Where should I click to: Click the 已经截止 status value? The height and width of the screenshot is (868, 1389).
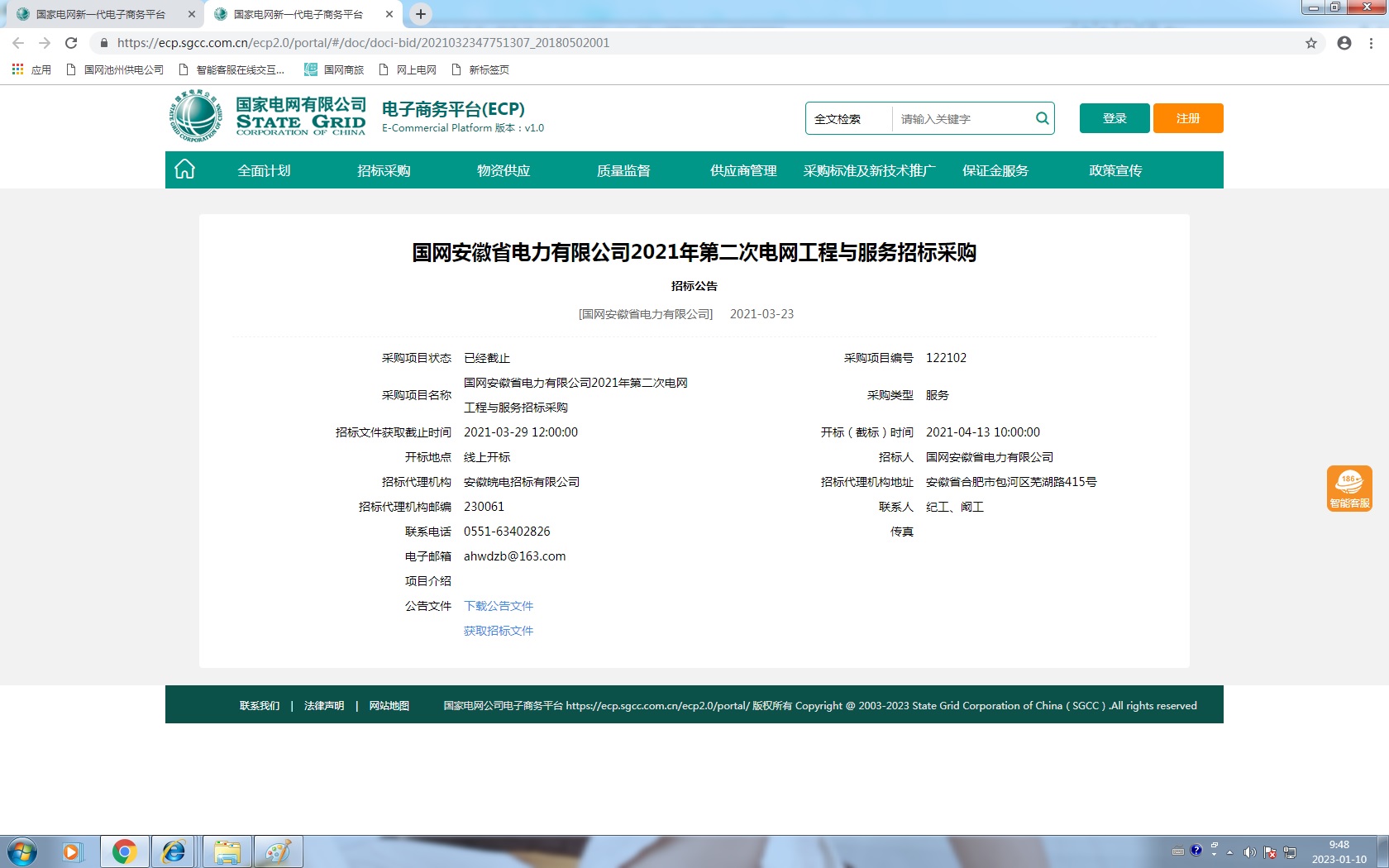(487, 358)
